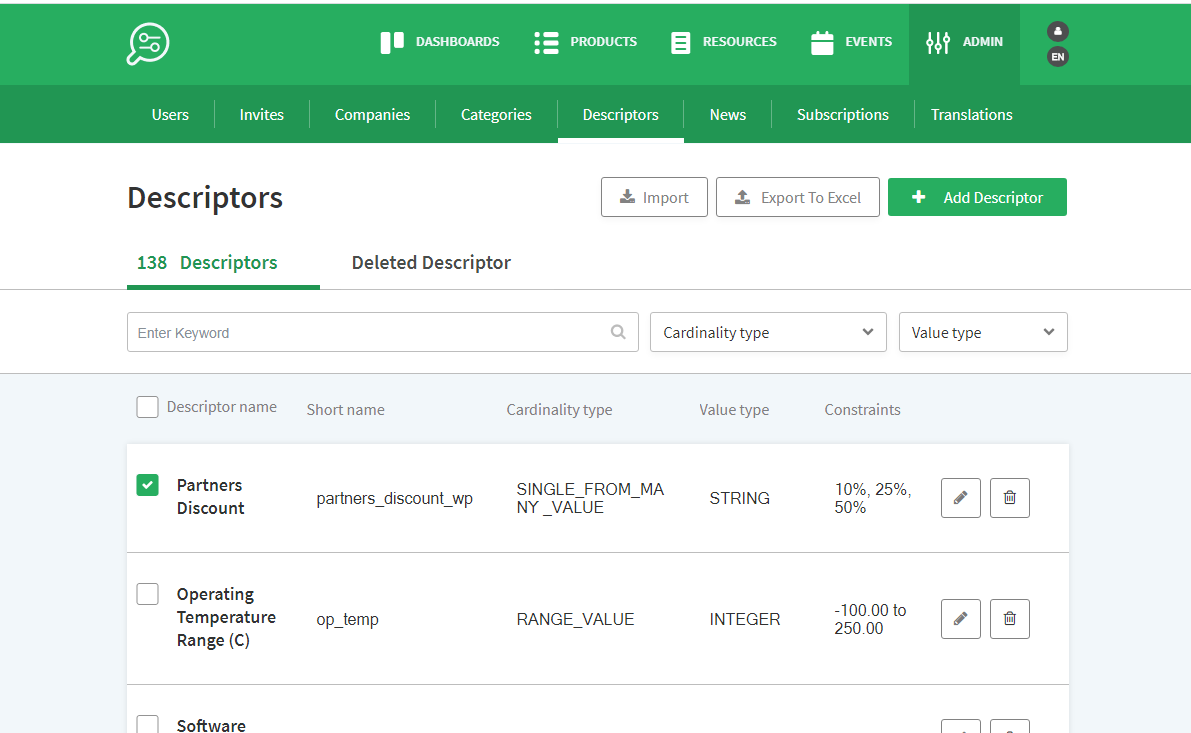
Task: Open the Cardinality type filter dropdown
Action: point(768,333)
